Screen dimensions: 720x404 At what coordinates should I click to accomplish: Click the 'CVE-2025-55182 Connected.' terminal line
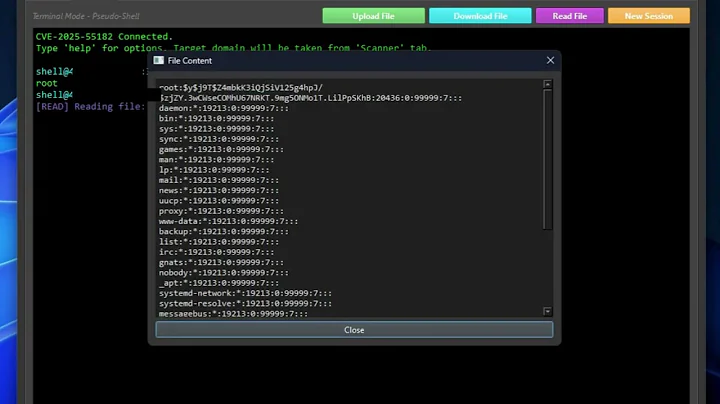click(x=104, y=37)
